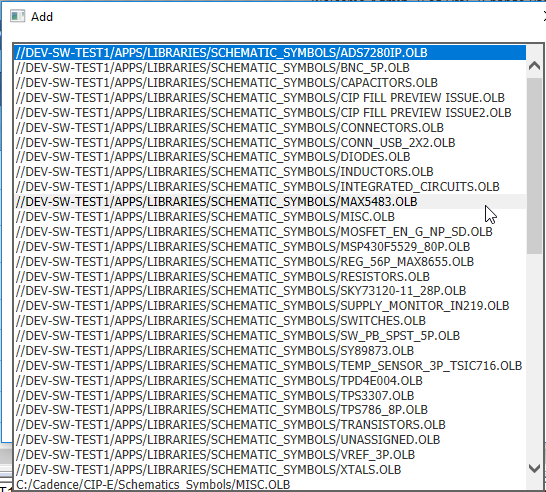Pick the TRANSISTORS.OLB library
Image resolution: width=546 pixels, height=492 pixels.
click(x=270, y=425)
